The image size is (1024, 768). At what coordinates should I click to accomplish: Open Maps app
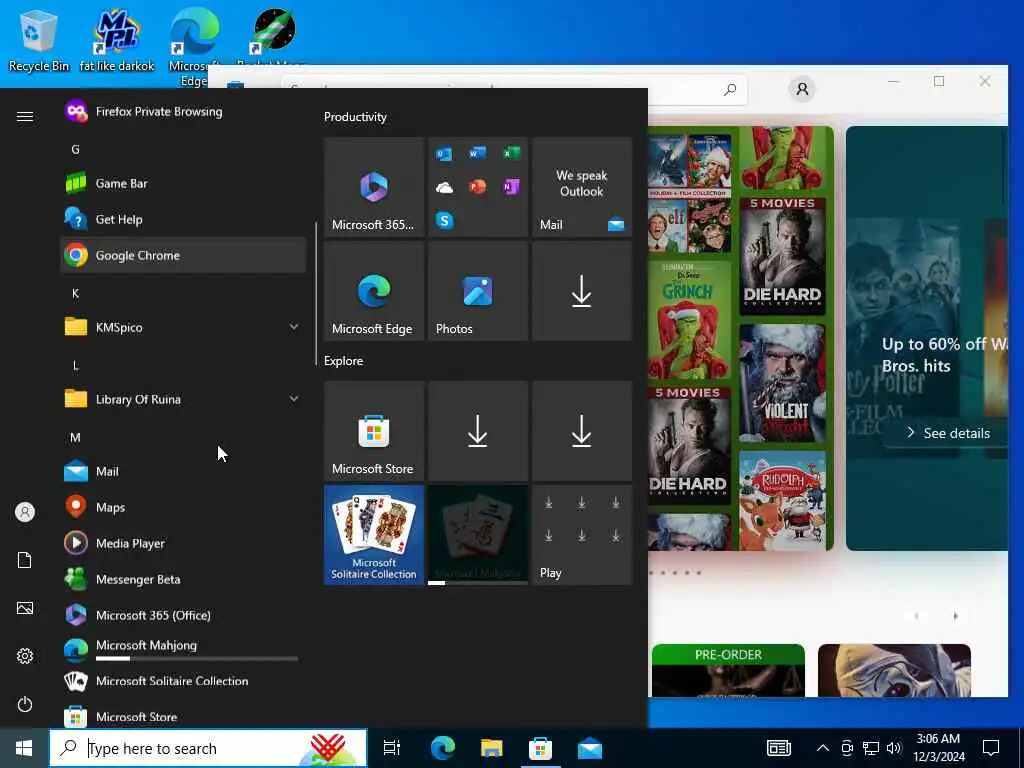pos(183,507)
